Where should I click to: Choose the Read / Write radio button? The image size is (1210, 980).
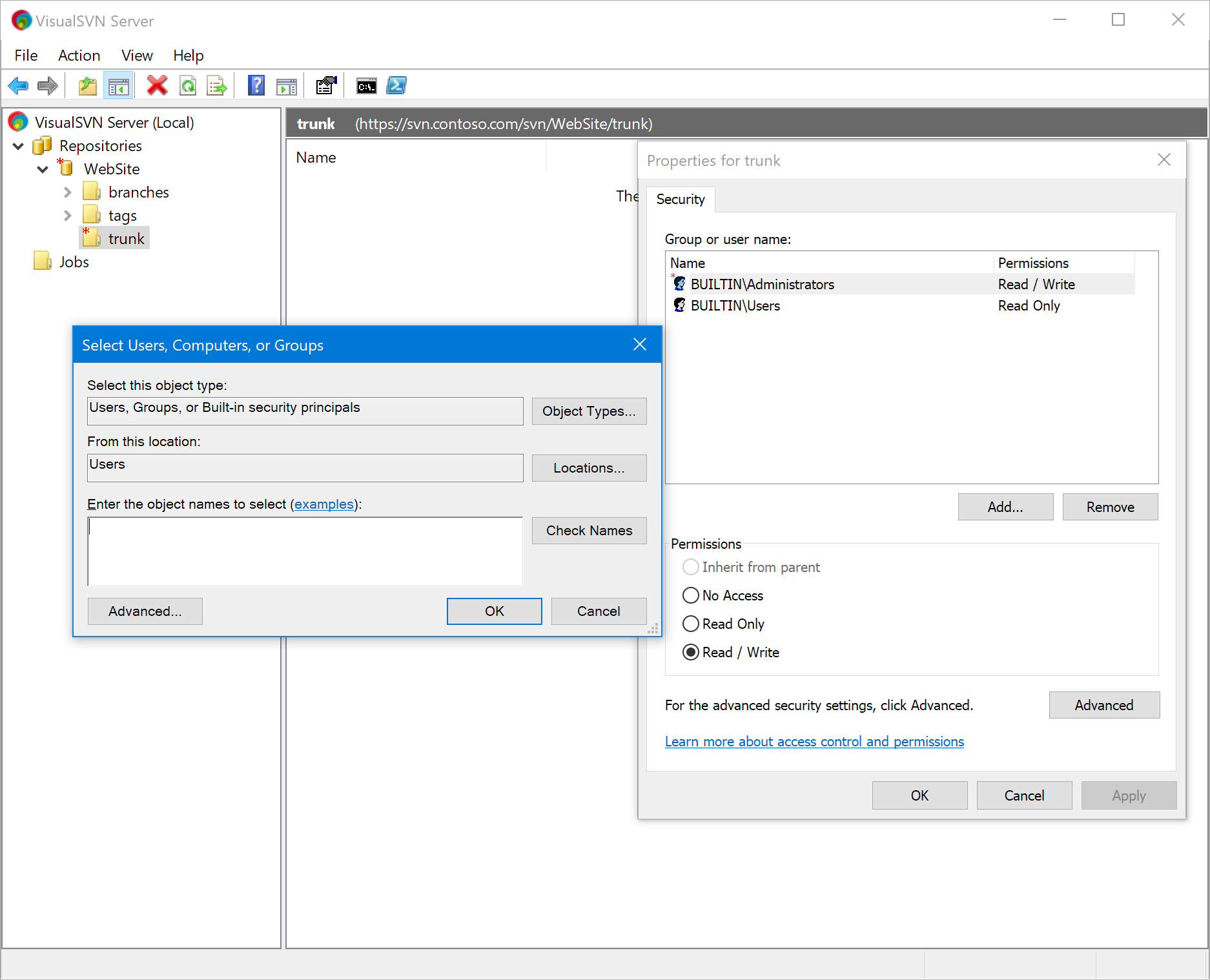691,652
